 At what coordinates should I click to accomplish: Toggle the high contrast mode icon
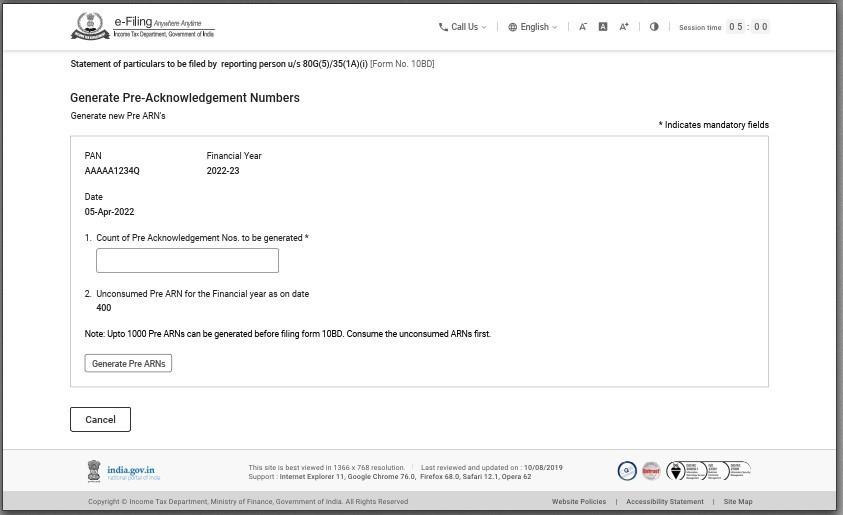point(654,27)
